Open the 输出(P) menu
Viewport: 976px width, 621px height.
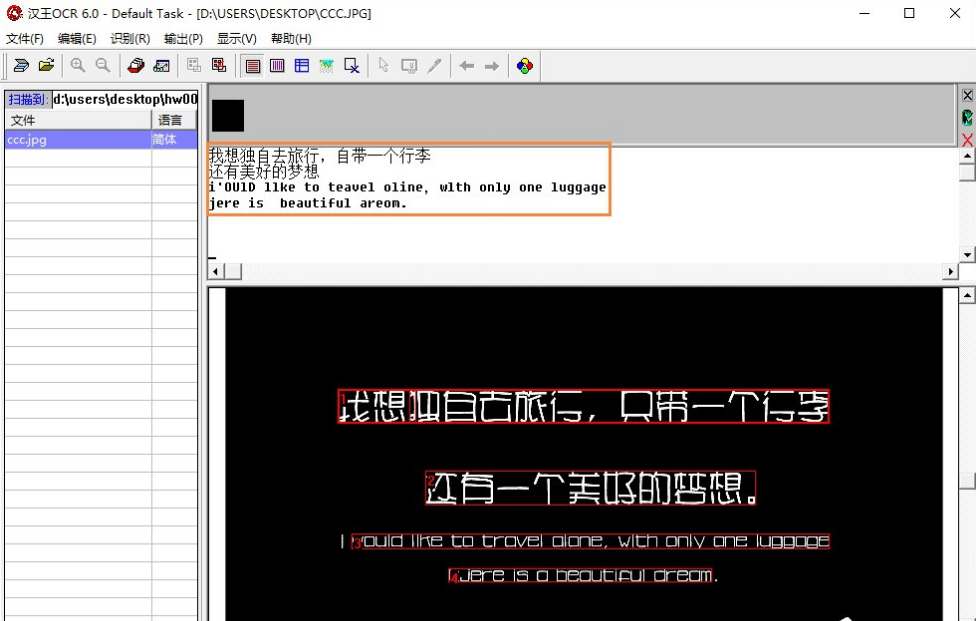click(183, 39)
